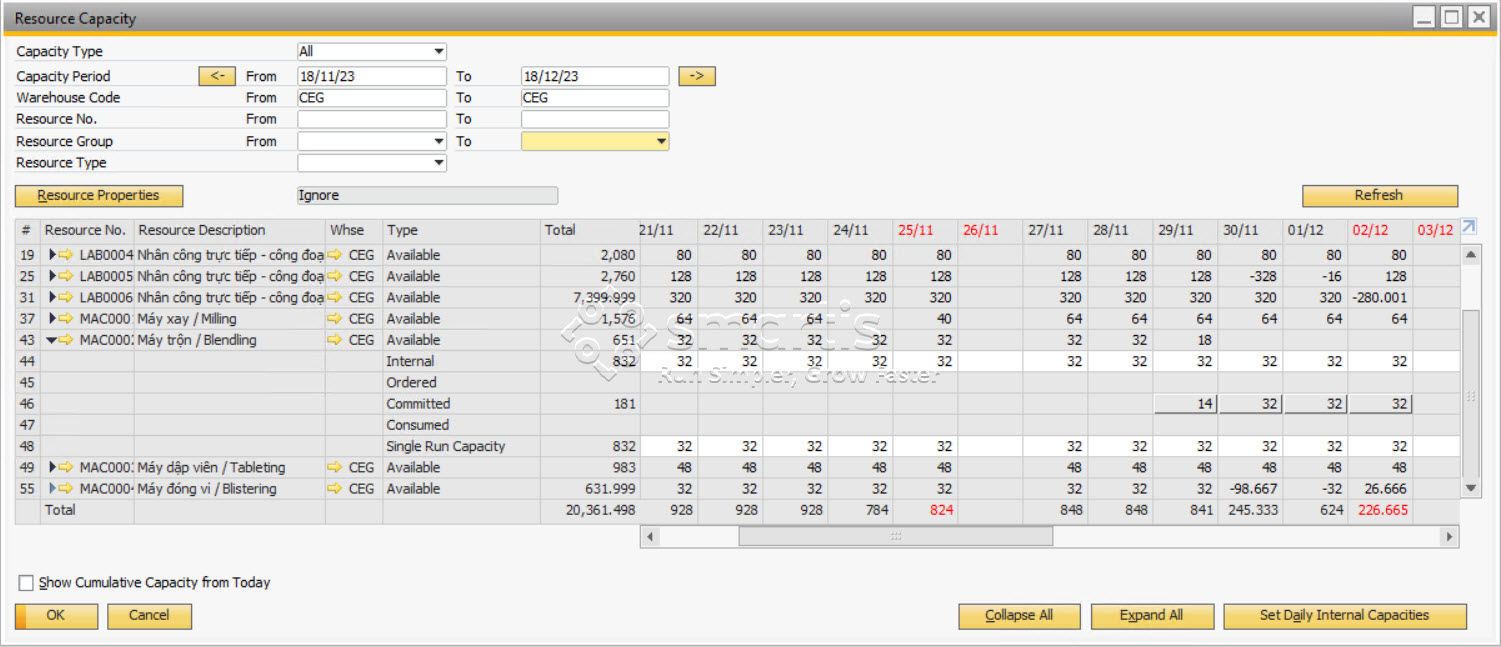Open Set Daily Internal Capacities
The height and width of the screenshot is (647, 1501).
click(x=1344, y=616)
